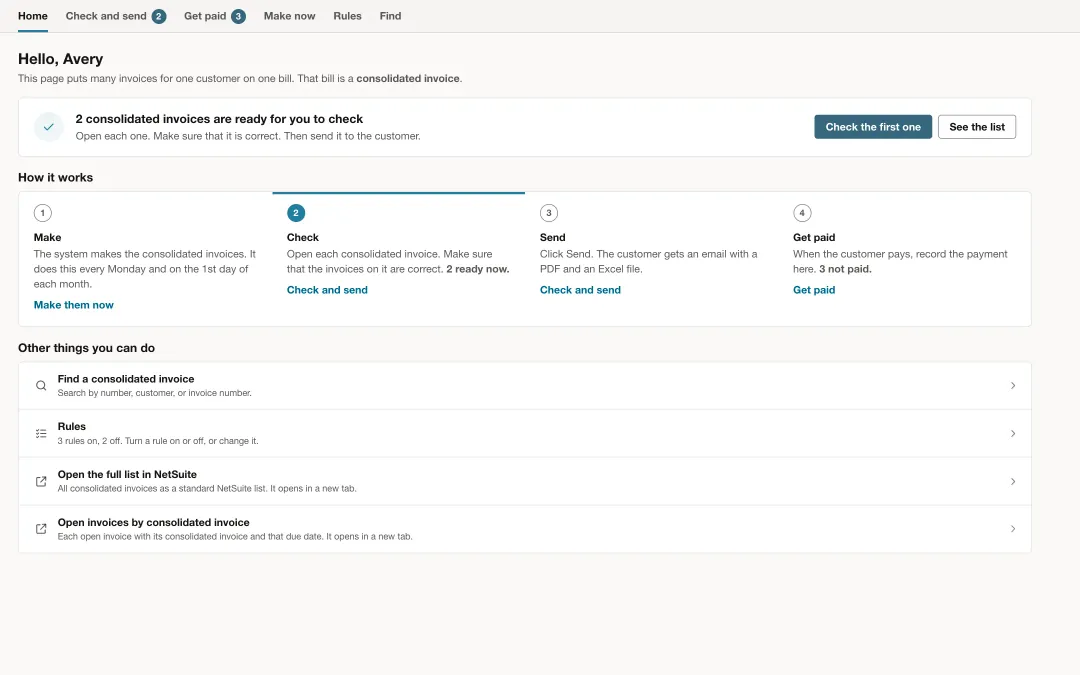Open the Rules row chevron arrow
The width and height of the screenshot is (1080, 675).
click(1013, 433)
